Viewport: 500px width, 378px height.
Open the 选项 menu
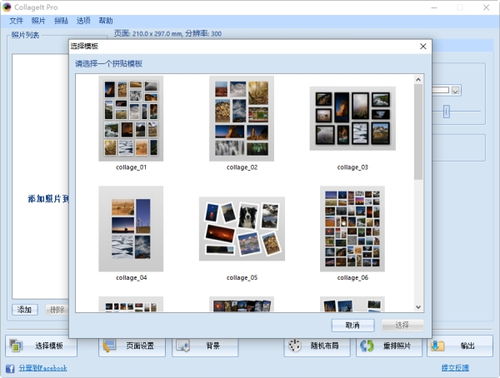[x=83, y=21]
